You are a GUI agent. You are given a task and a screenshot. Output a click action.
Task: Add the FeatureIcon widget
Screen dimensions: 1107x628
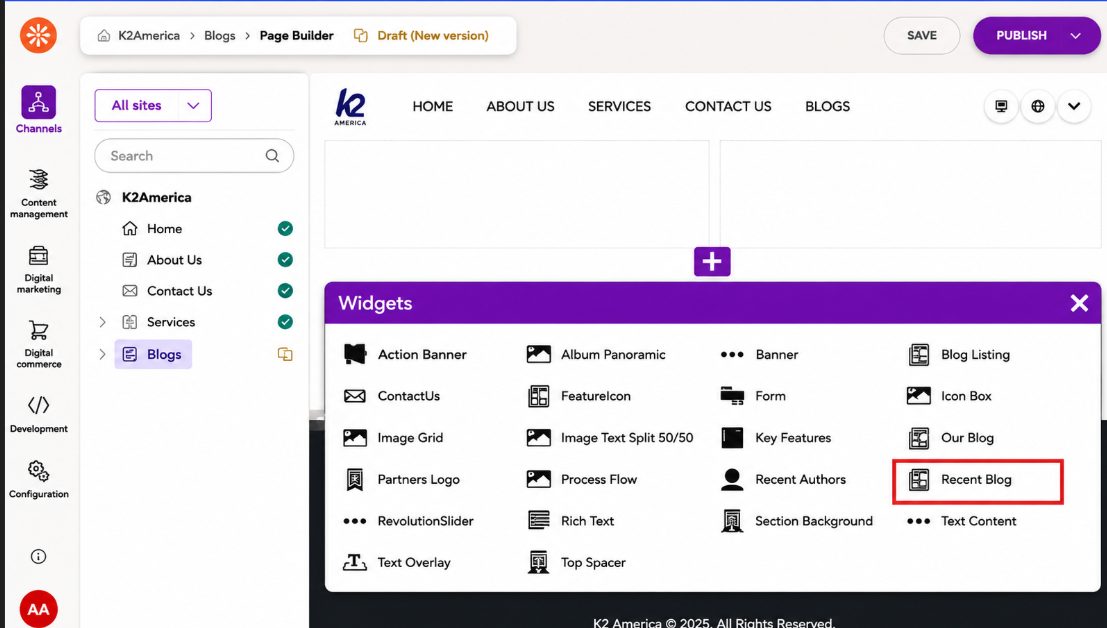[x=580, y=396]
